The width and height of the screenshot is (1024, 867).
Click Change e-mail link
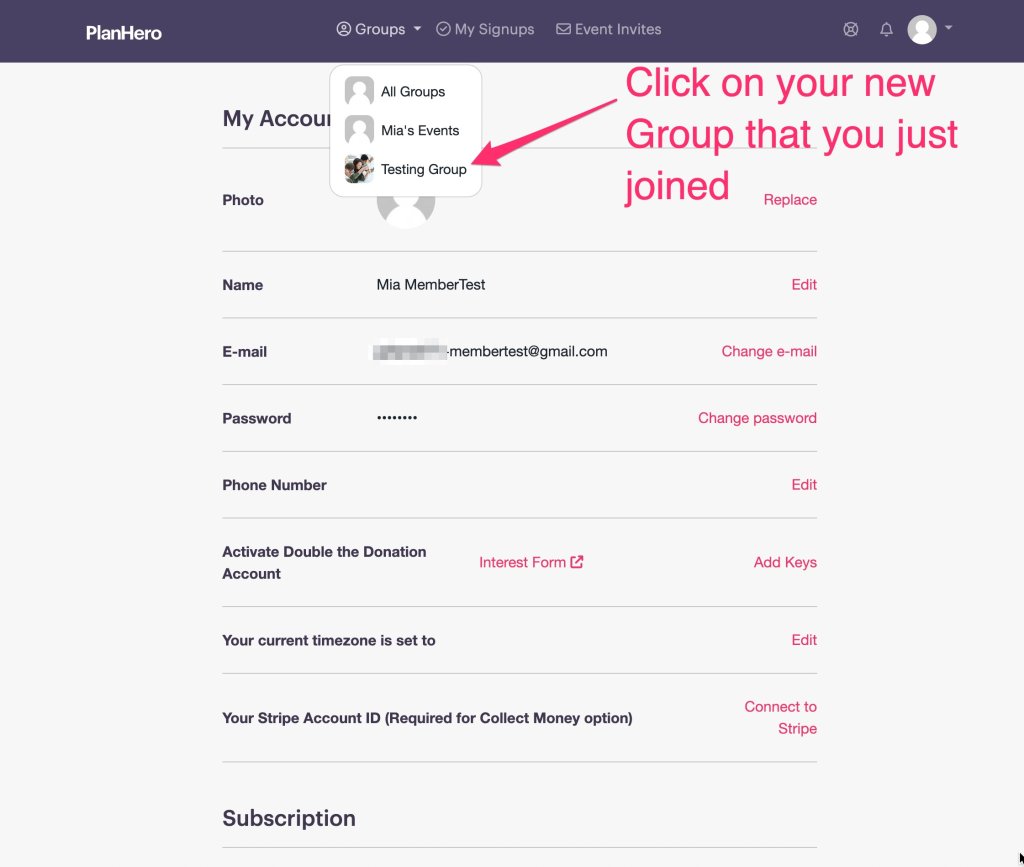point(768,352)
